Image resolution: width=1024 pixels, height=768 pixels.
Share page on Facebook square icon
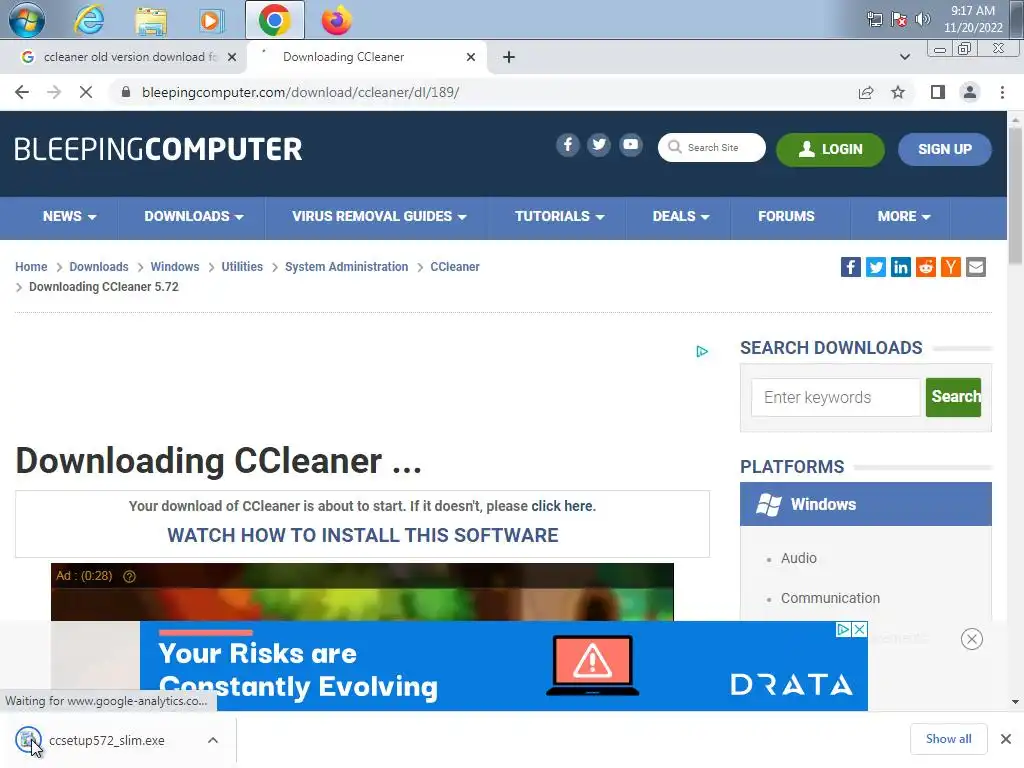tap(850, 267)
